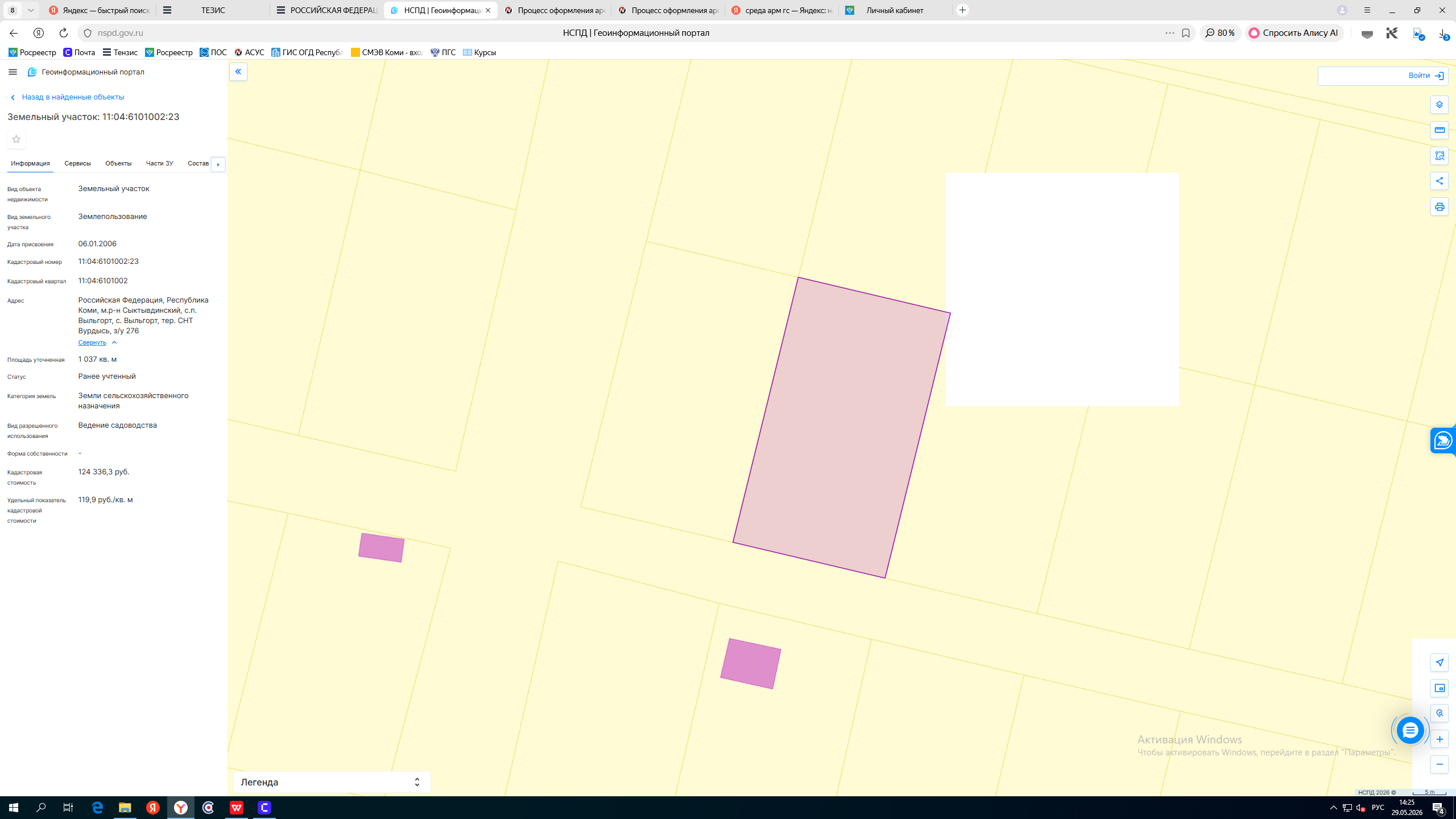
Task: Open the Почта bookmark
Action: click(x=79, y=52)
